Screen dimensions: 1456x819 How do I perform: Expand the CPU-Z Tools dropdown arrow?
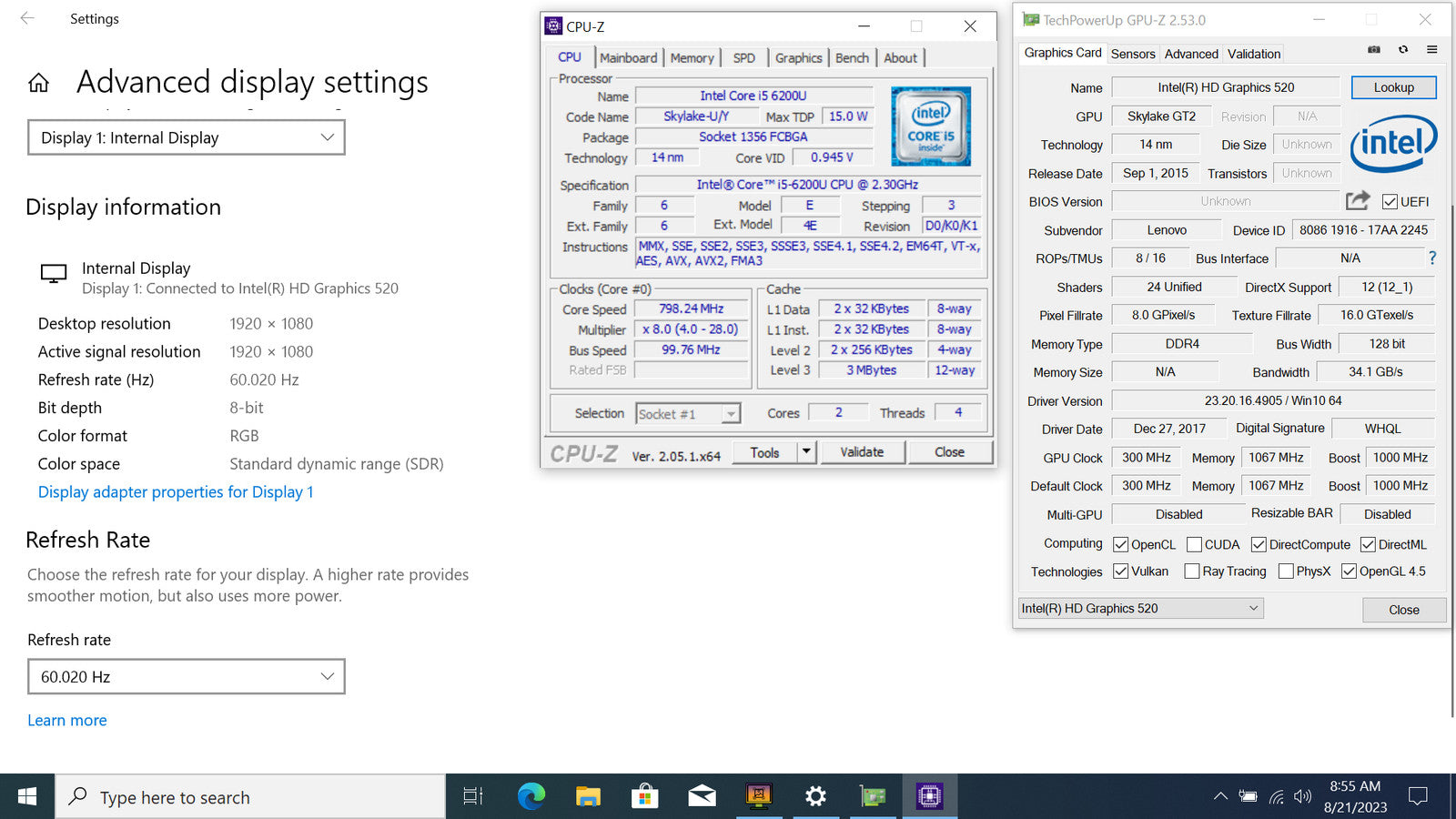click(x=806, y=451)
